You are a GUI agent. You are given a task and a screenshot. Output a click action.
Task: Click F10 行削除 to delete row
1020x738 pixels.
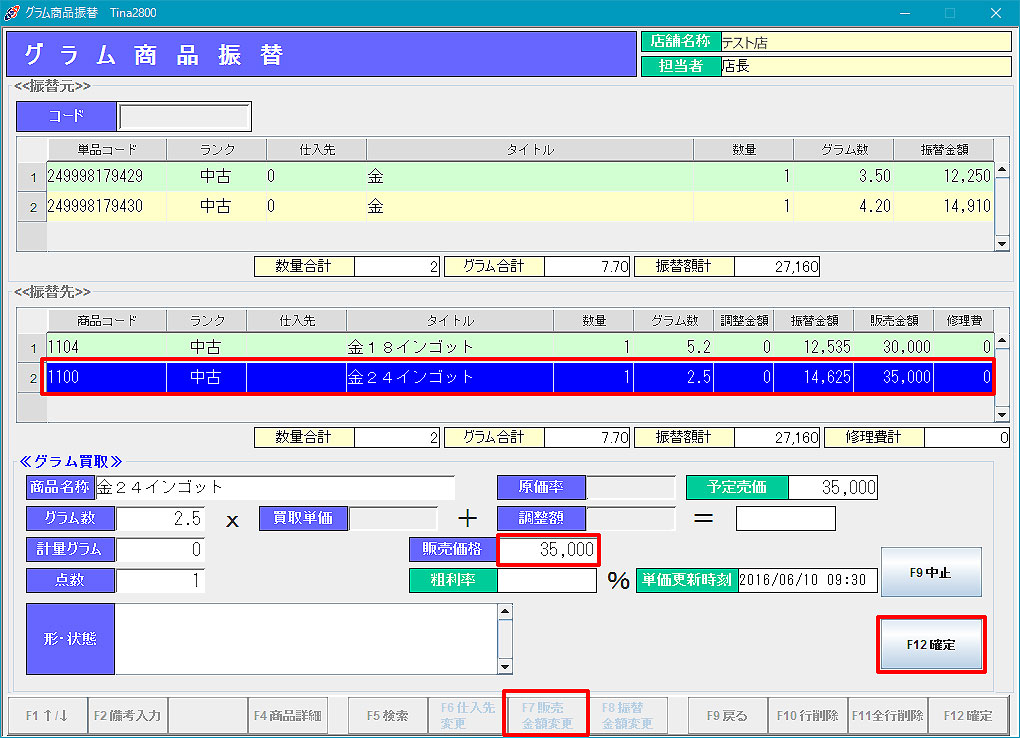pyautogui.click(x=807, y=716)
